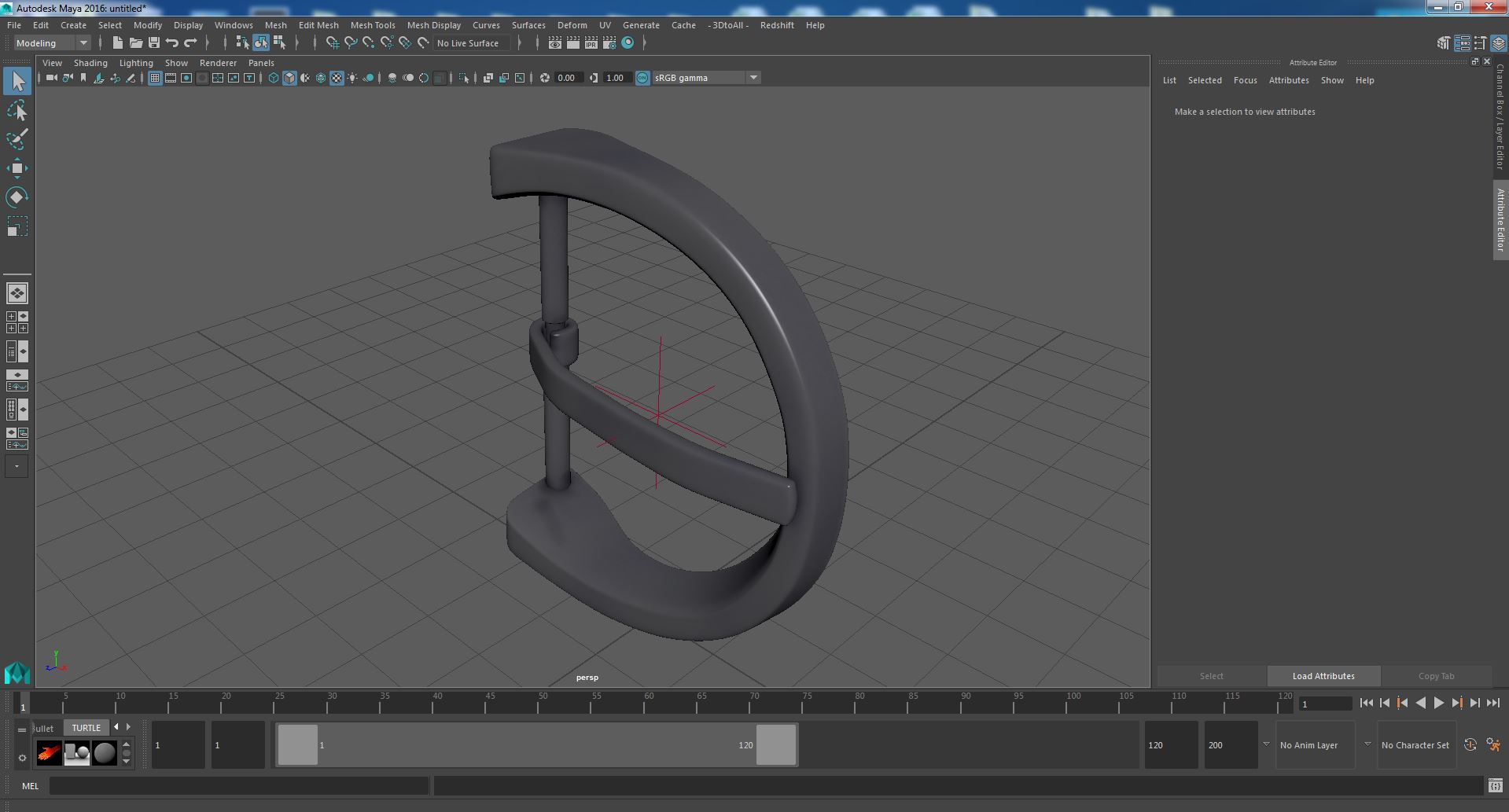Switch to single perspective view layout
This screenshot has width=1509, height=812.
pos(17,293)
